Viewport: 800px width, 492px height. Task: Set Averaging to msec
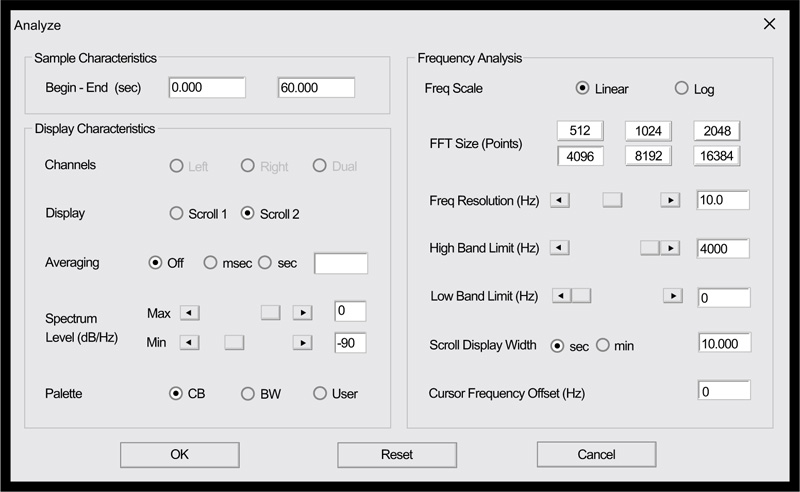pyautogui.click(x=210, y=263)
